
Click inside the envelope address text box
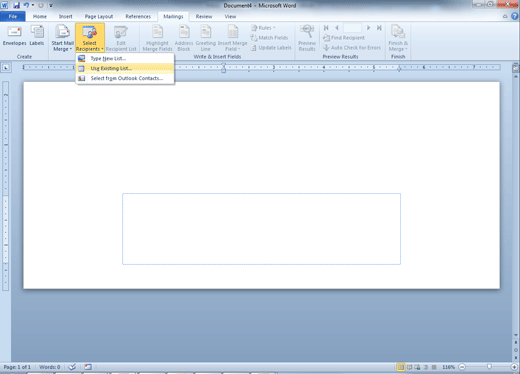(x=261, y=229)
